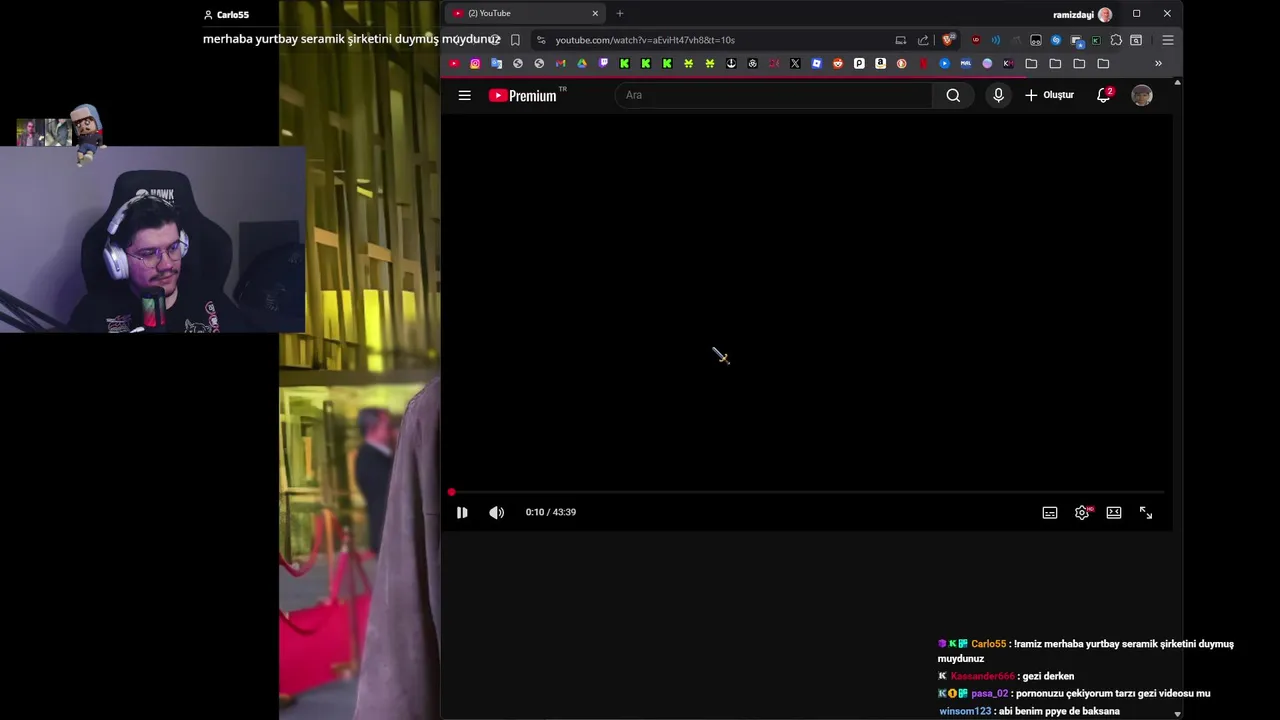
Task: Open the YouTube account avatar menu
Action: click(x=1142, y=95)
